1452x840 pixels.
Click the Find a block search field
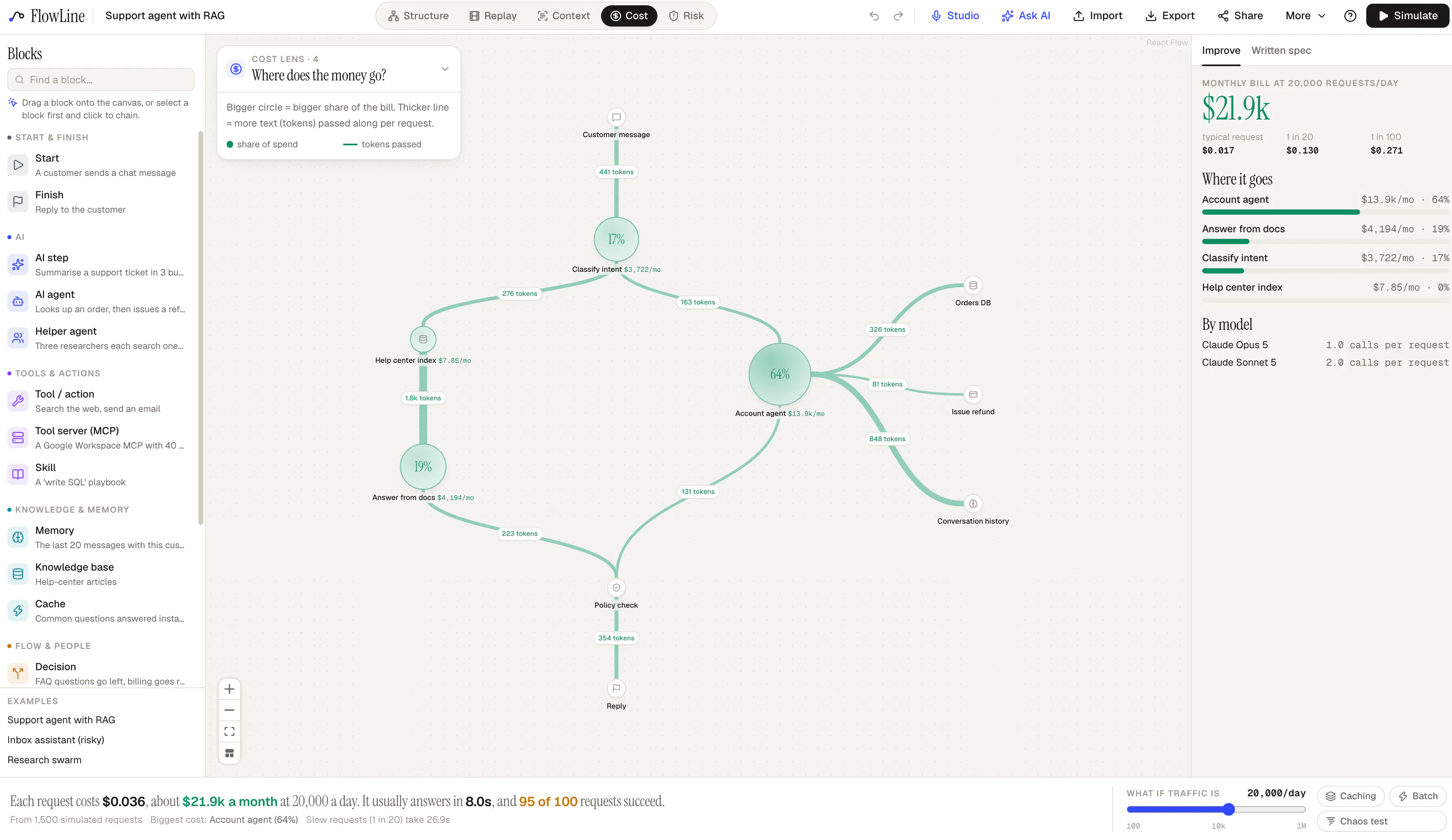click(101, 80)
